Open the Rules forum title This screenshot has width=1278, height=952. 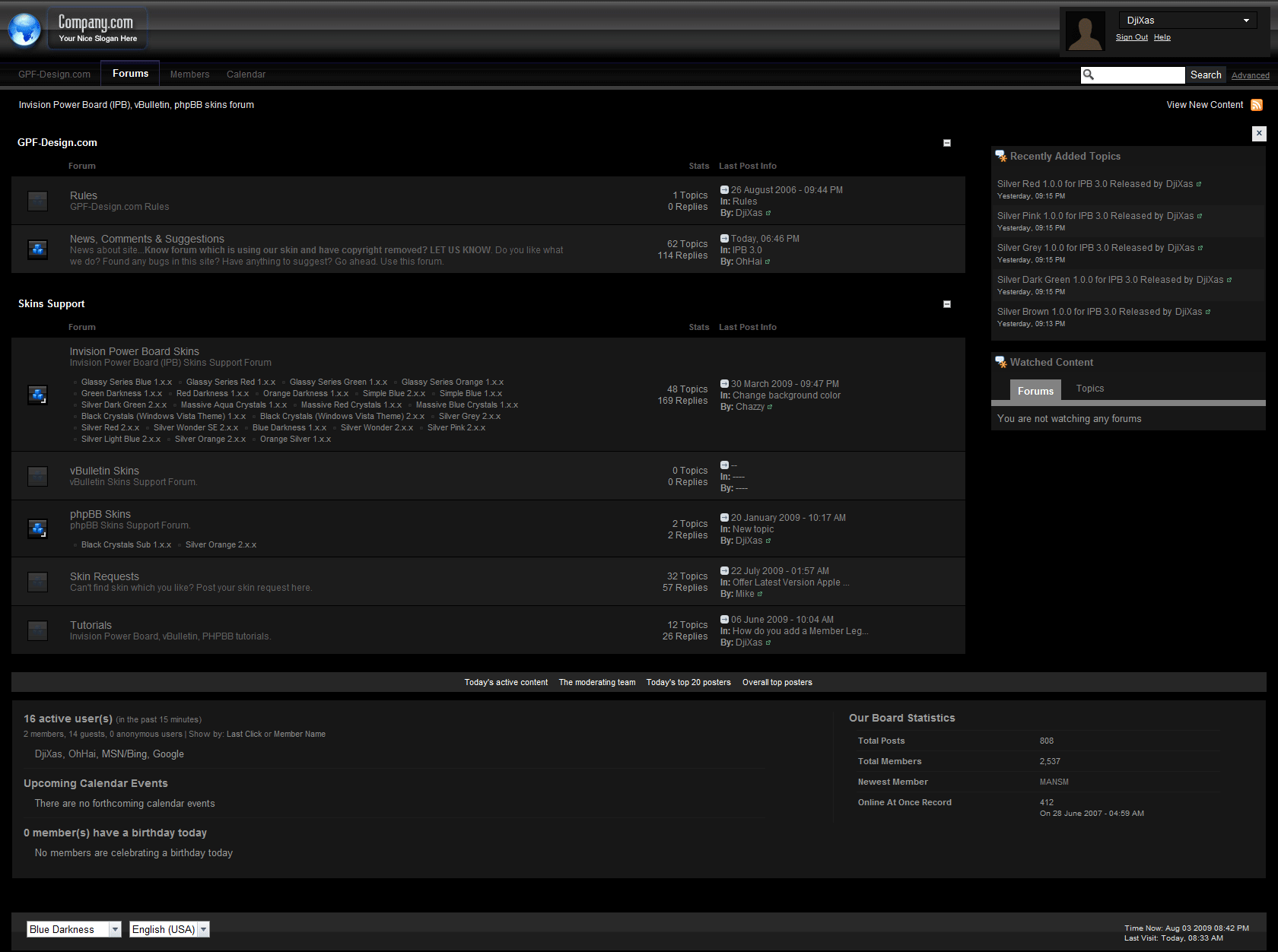tap(84, 195)
